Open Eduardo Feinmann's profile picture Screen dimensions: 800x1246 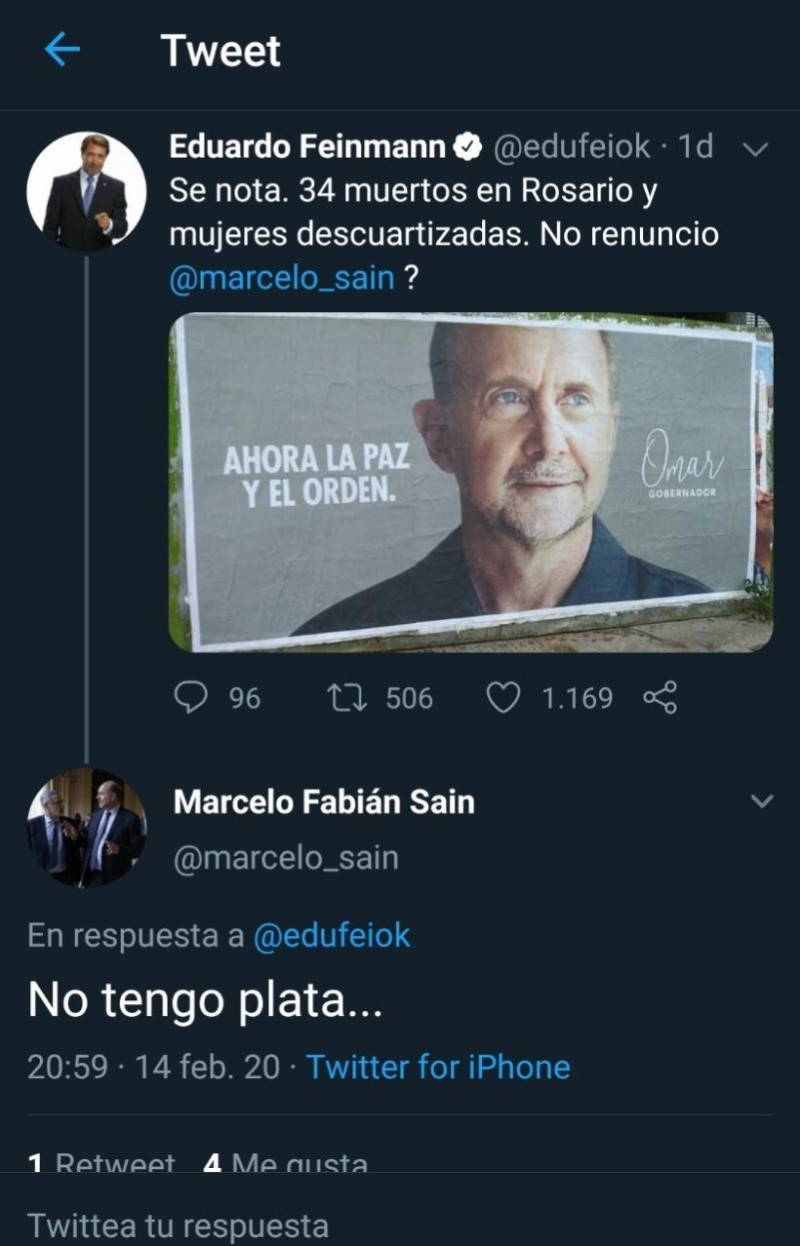click(86, 190)
